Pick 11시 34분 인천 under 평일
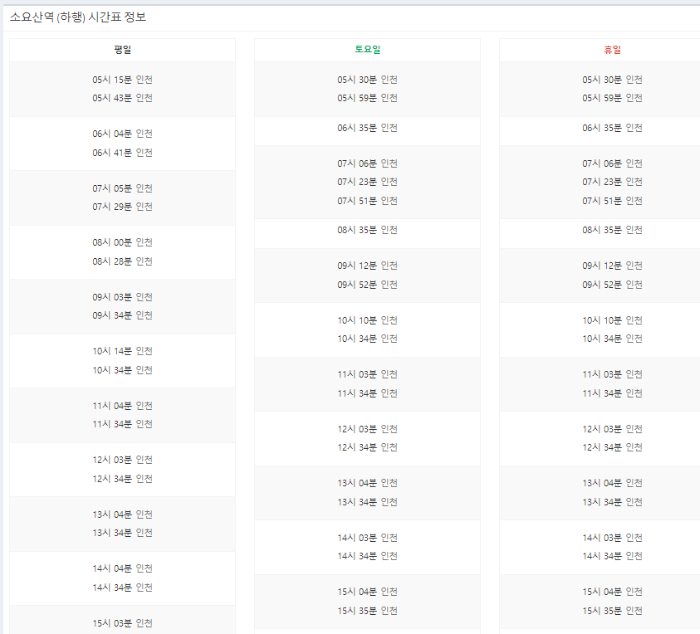 click(122, 424)
